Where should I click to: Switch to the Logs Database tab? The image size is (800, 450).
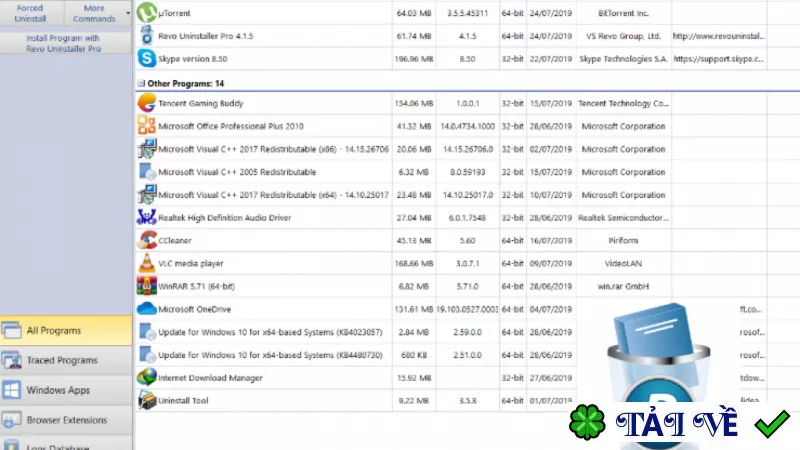[66, 443]
